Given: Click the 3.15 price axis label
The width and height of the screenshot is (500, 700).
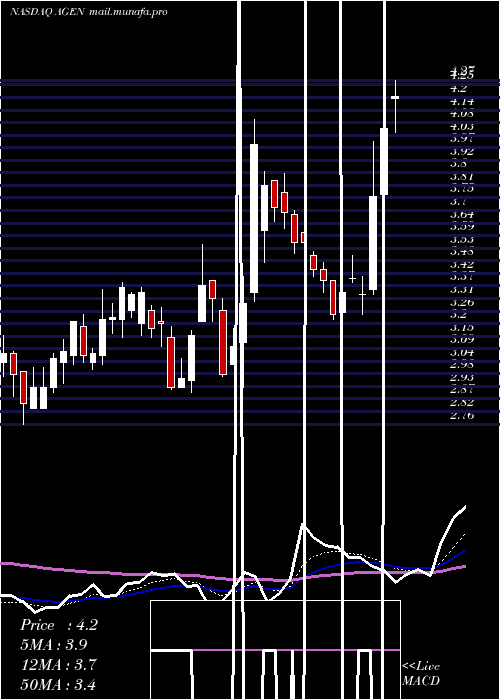Looking at the screenshot, I should [x=462, y=327].
